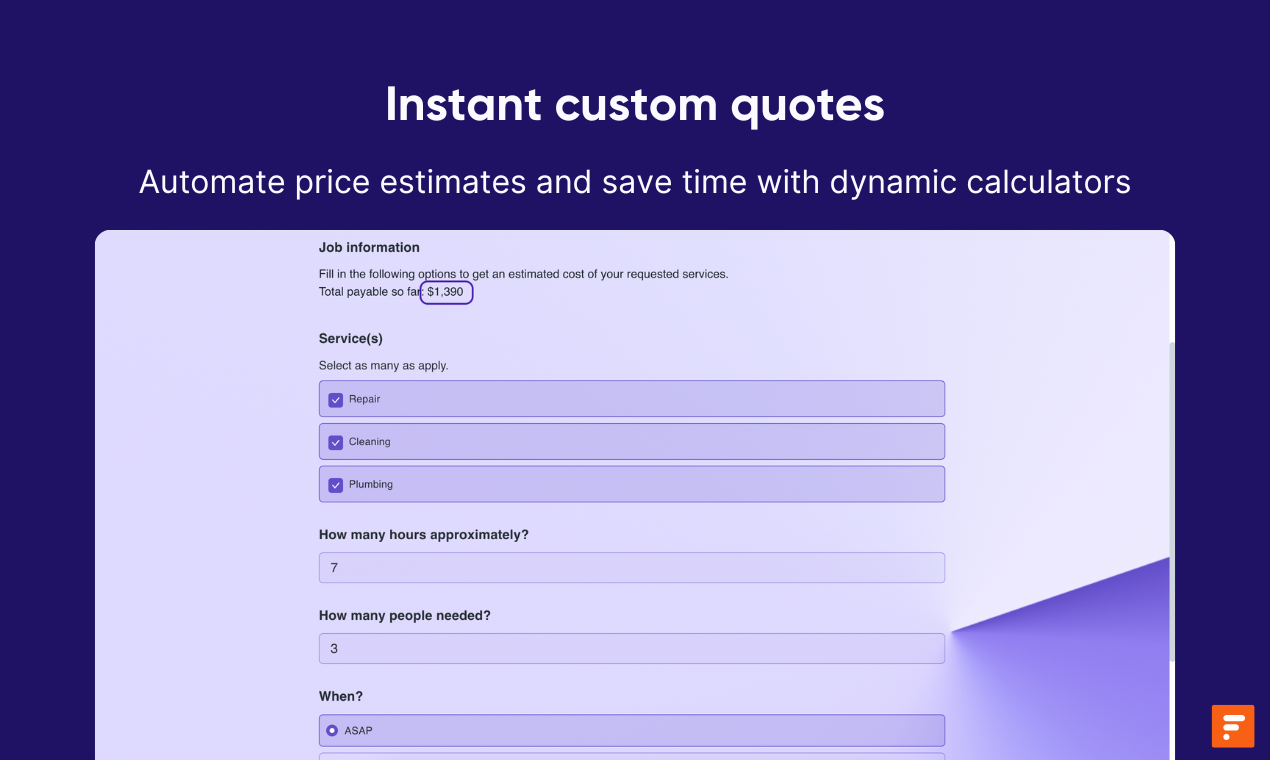Click the "Select as many as apply." hint

click(x=384, y=366)
